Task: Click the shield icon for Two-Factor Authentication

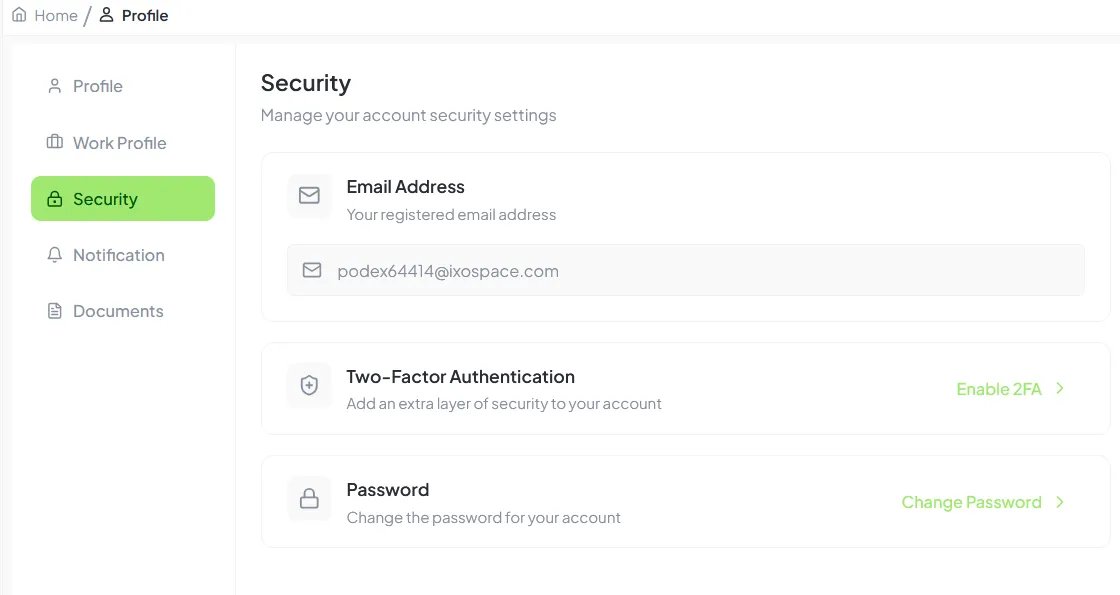Action: pyautogui.click(x=309, y=385)
